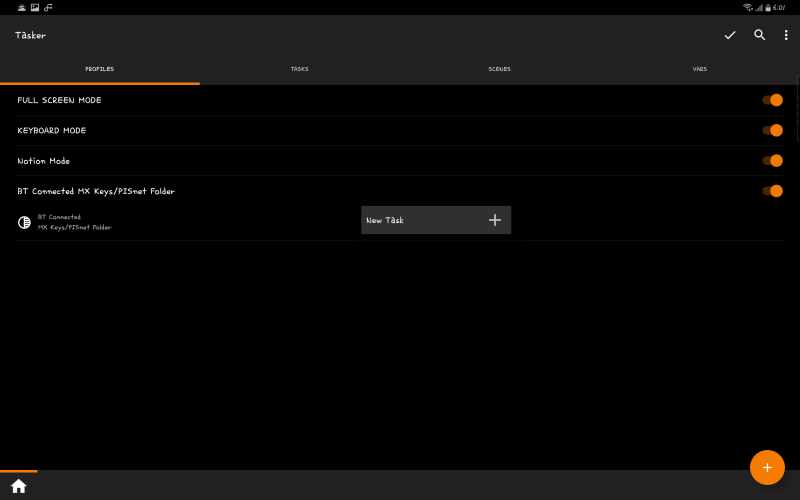
Task: Select the New Task option
Action: pyautogui.click(x=436, y=220)
